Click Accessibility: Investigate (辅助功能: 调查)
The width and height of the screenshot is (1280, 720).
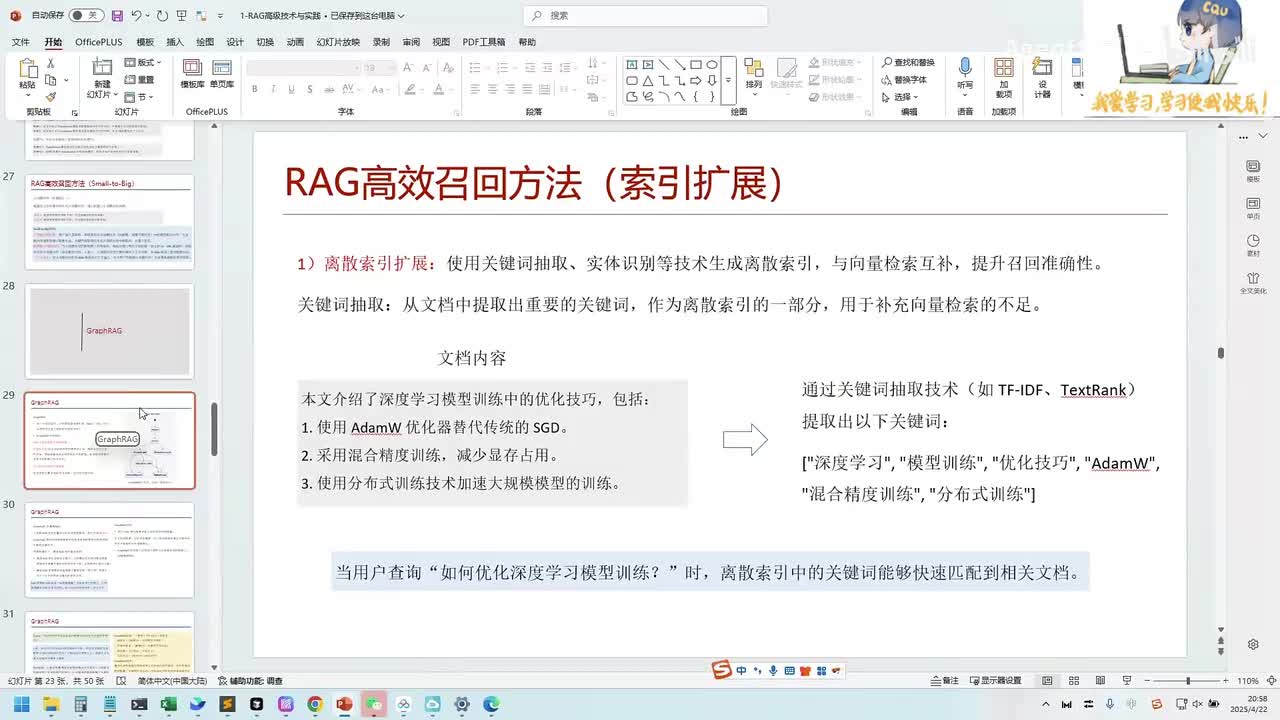click(250, 680)
